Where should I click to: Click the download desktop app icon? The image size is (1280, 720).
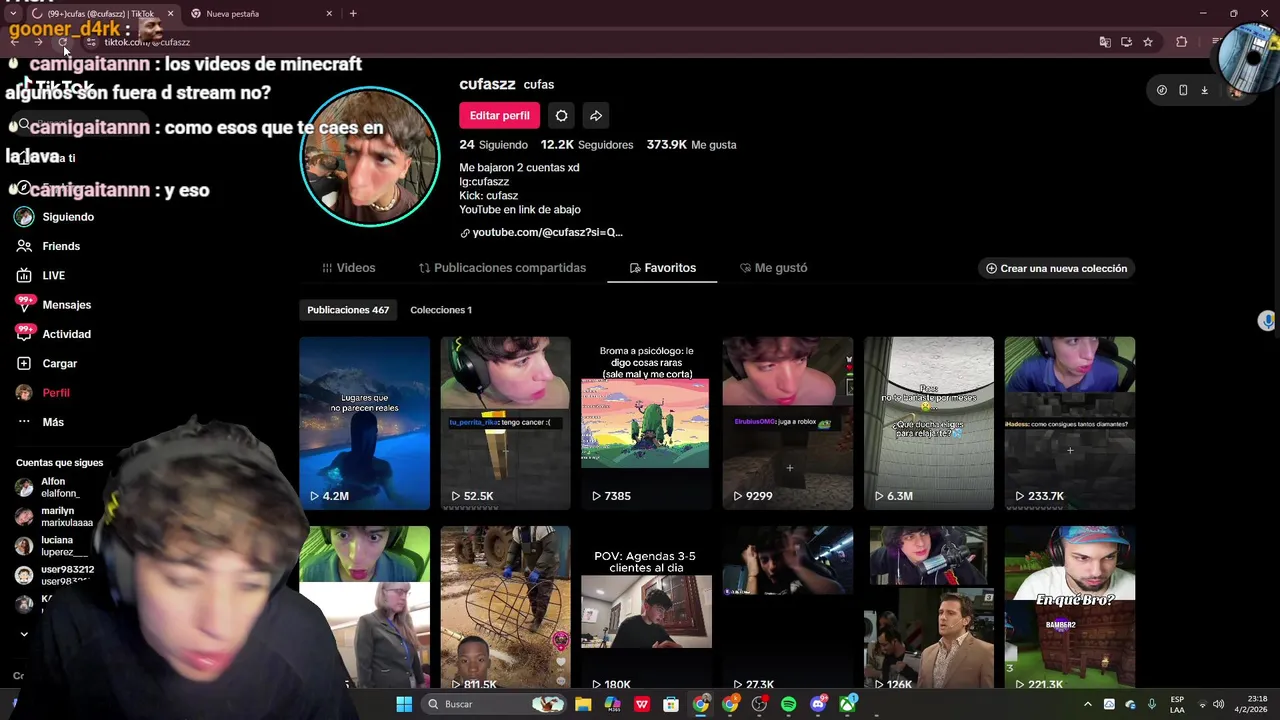(1204, 90)
